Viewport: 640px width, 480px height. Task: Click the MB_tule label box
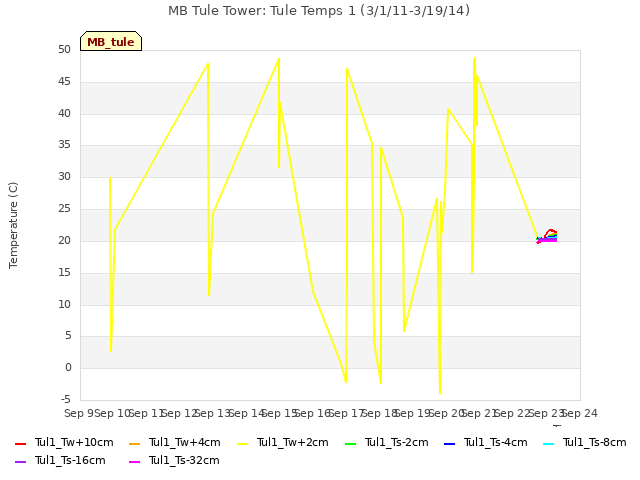[x=111, y=41]
